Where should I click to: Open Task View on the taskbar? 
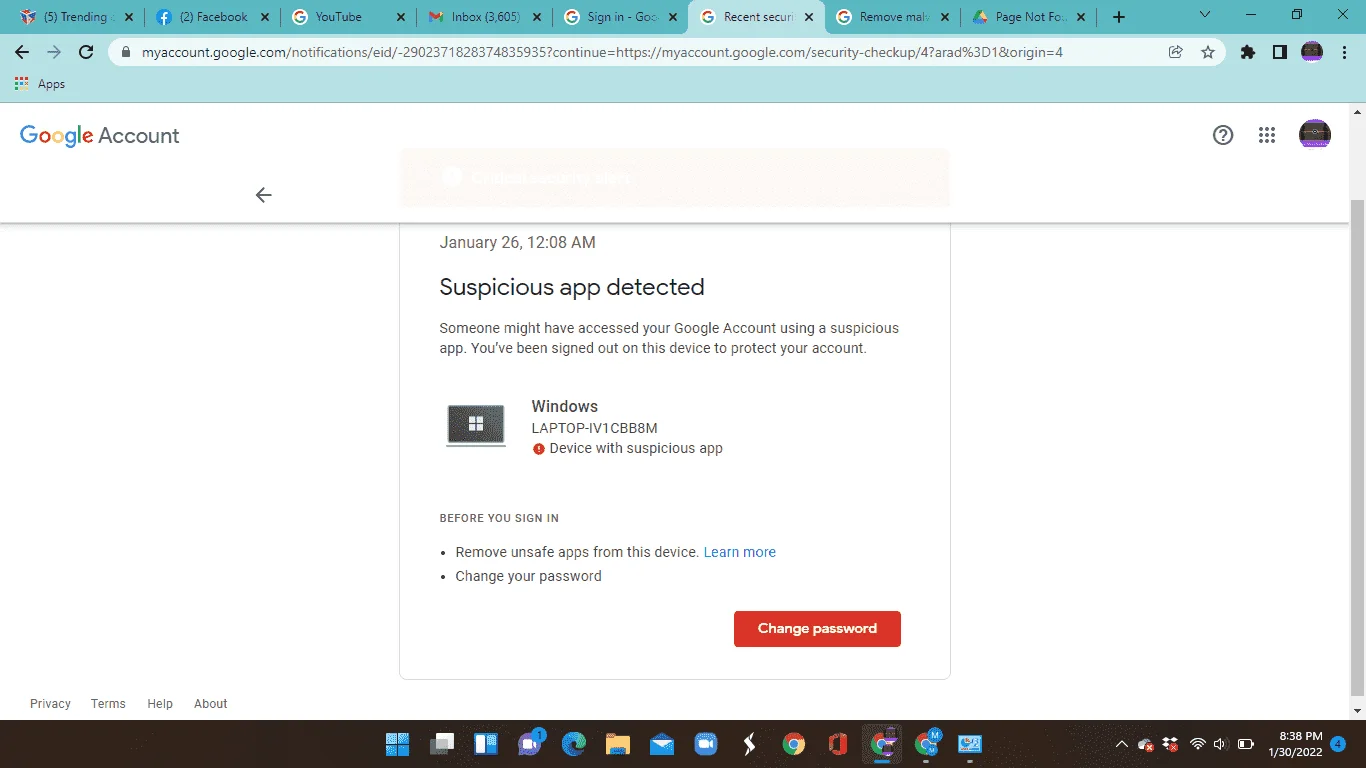pyautogui.click(x=442, y=744)
